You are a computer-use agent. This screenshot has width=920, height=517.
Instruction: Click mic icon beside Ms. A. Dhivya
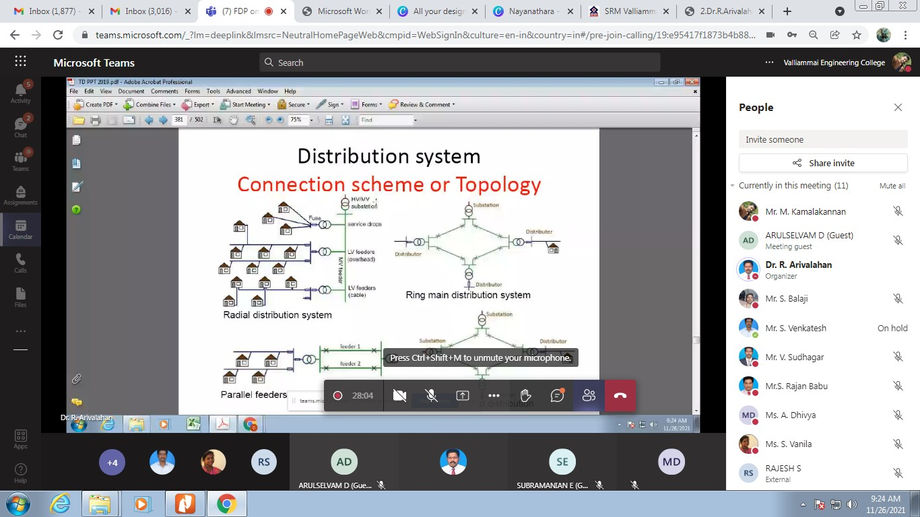pos(898,415)
